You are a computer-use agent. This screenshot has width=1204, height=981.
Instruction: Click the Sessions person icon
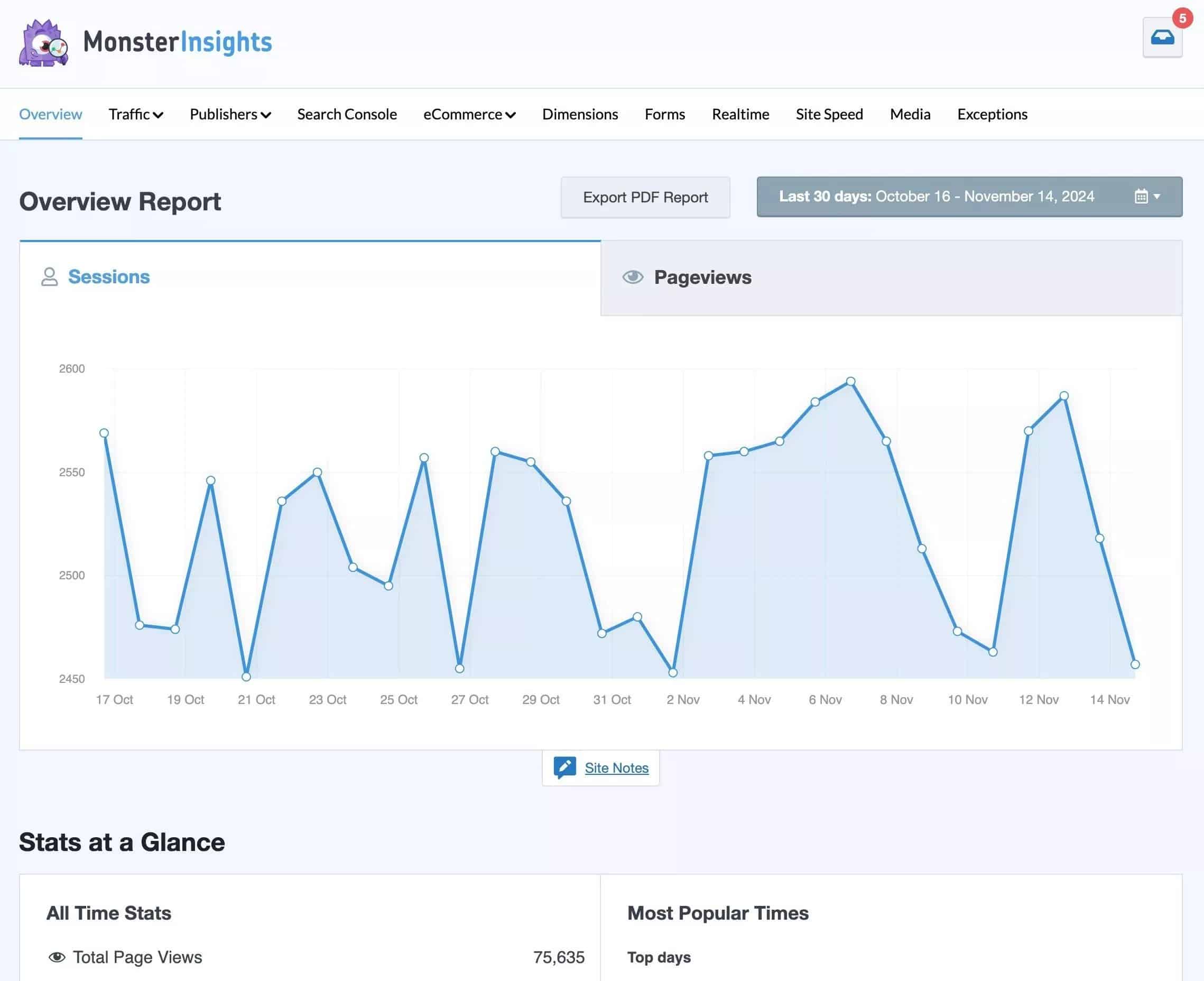point(49,277)
